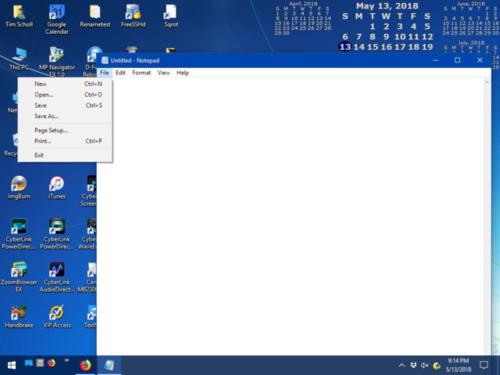Open the Google Calendar desktop shortcut
Screen dimensions: 500x375
[57, 19]
